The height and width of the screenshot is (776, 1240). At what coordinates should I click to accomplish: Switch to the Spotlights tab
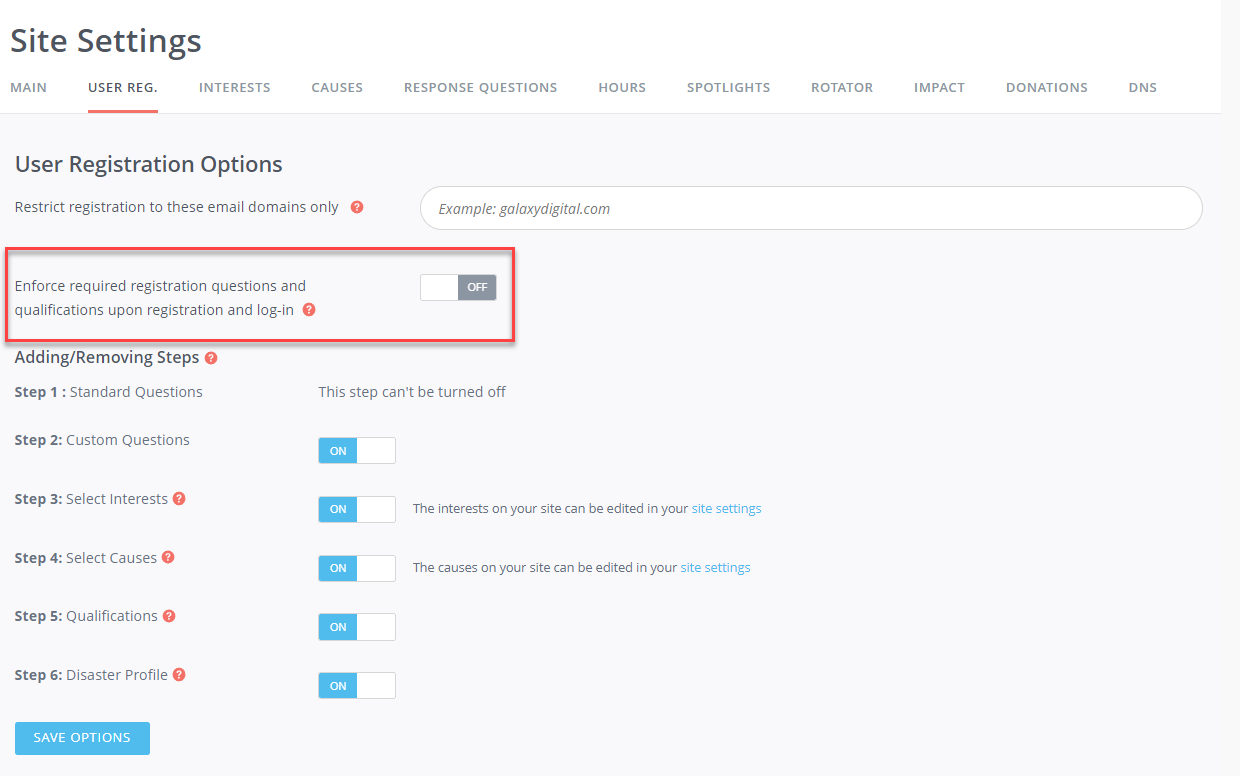click(729, 88)
